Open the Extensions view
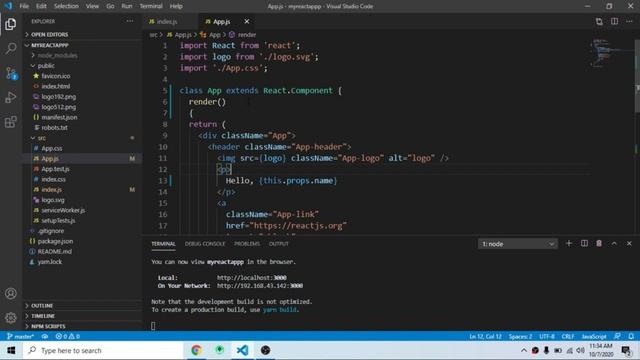The image size is (640, 360). 11,122
